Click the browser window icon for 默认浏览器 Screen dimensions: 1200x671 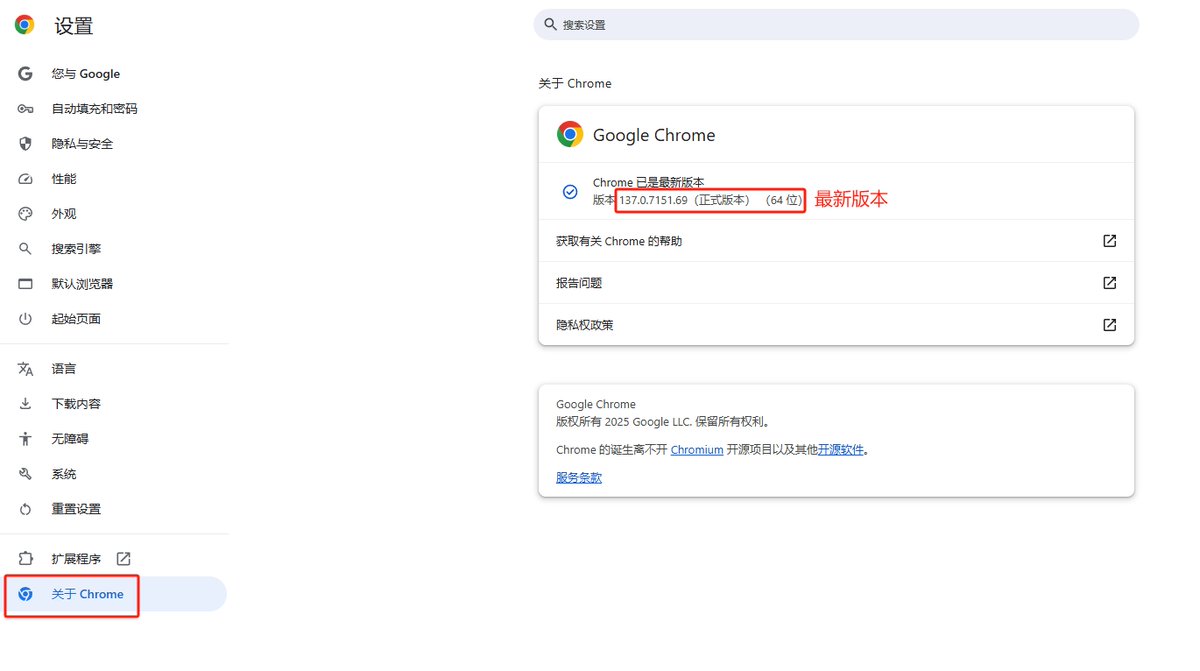point(26,284)
